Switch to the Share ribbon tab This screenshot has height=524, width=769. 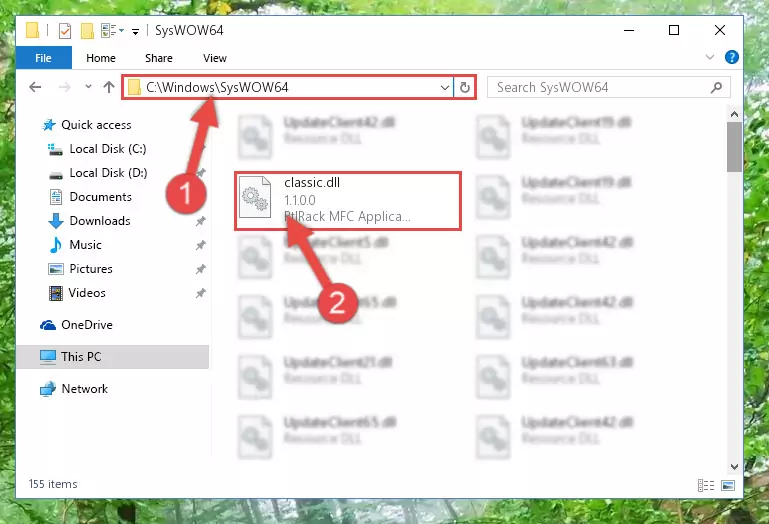tap(158, 58)
